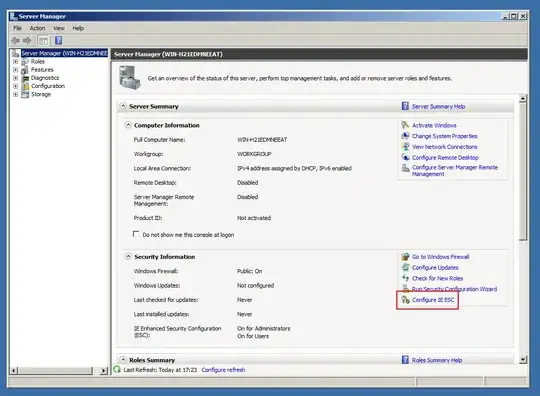
Task: Click the Check for New Roles link
Action: (x=437, y=278)
